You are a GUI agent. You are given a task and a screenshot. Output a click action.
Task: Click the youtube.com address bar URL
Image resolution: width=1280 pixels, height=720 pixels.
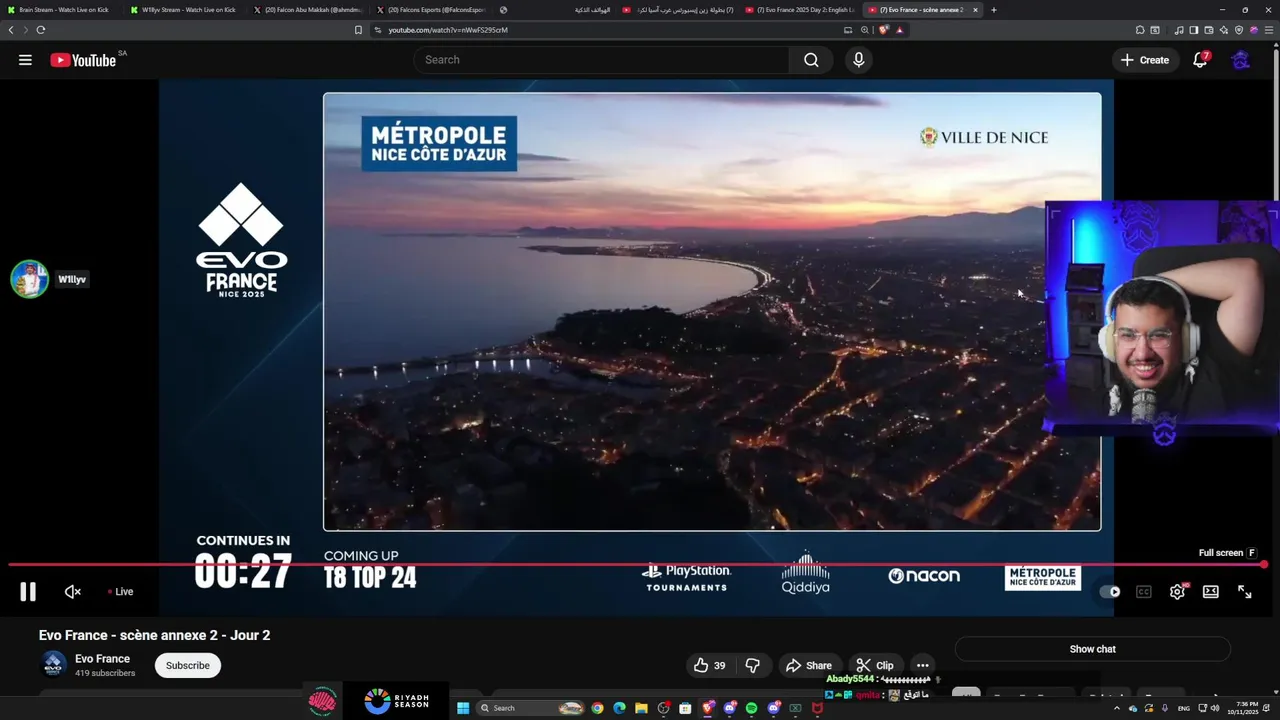(448, 30)
